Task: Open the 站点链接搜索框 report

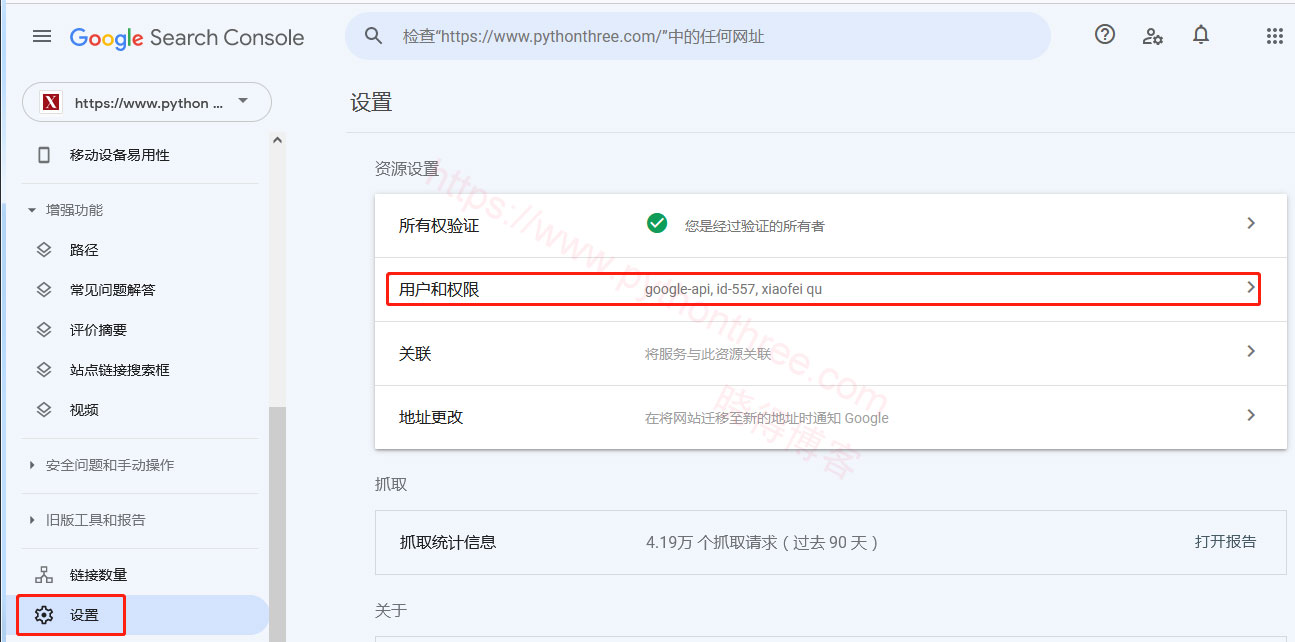Action: point(137,370)
